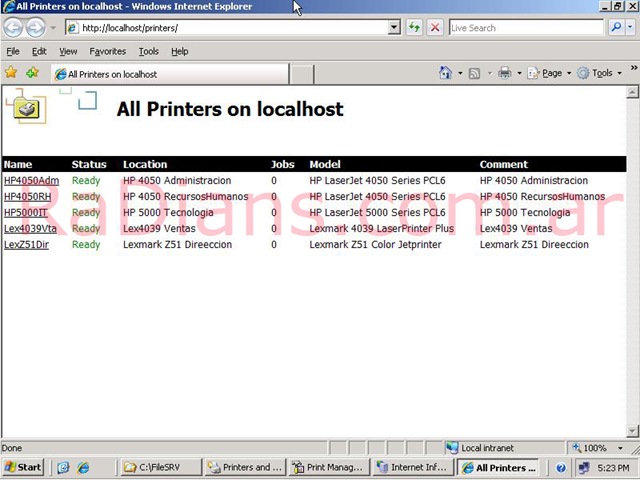
Task: Click the Add to Favorites icon
Action: pyautogui.click(x=32, y=73)
